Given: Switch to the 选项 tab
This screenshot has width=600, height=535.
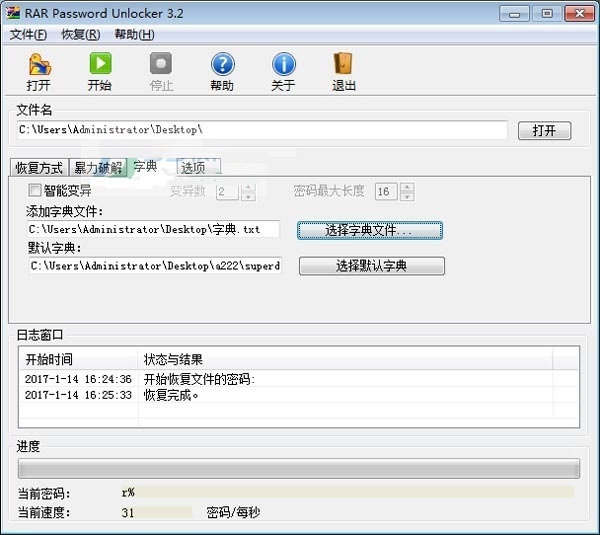Looking at the screenshot, I should (198, 168).
